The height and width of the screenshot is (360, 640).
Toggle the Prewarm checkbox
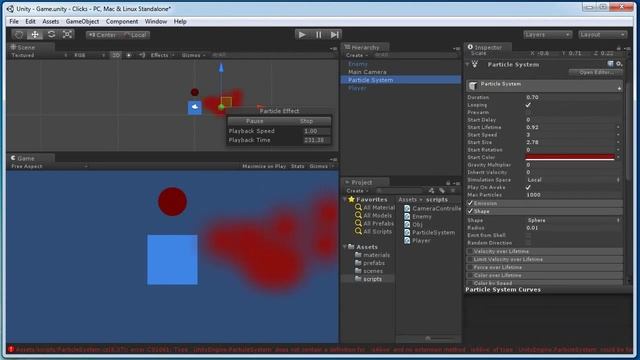point(528,112)
